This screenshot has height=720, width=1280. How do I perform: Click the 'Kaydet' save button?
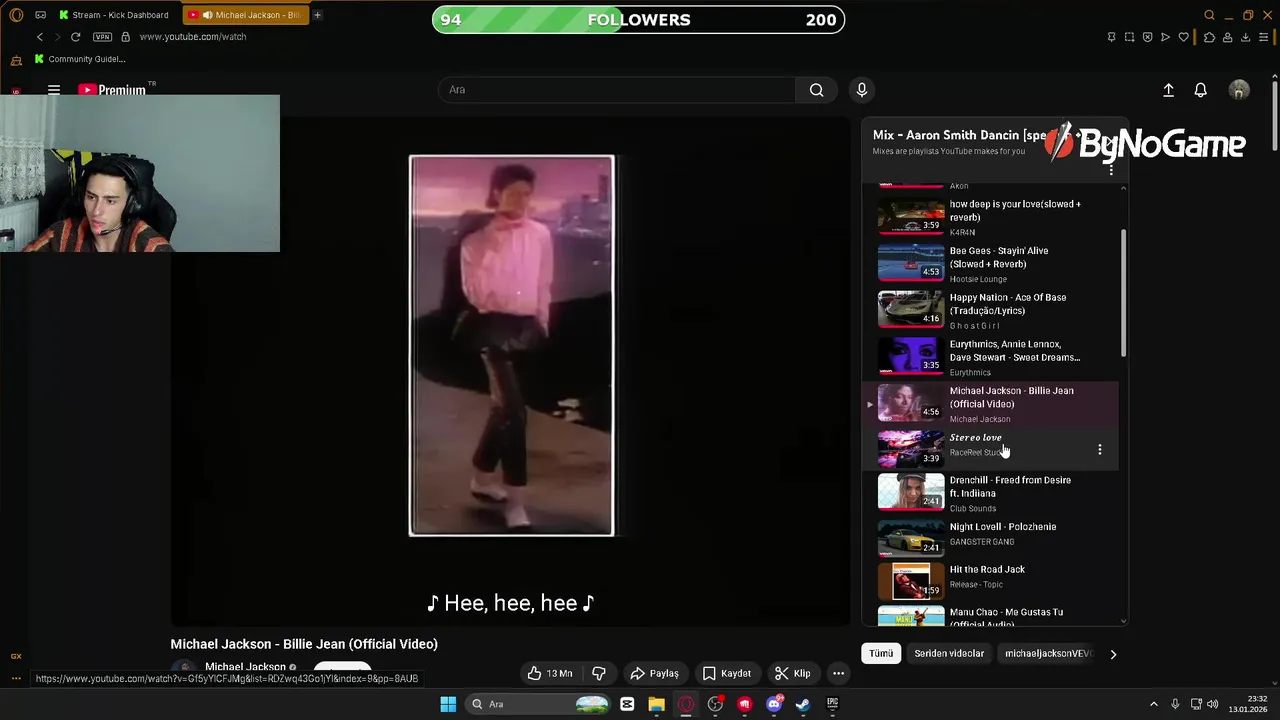pos(727,673)
